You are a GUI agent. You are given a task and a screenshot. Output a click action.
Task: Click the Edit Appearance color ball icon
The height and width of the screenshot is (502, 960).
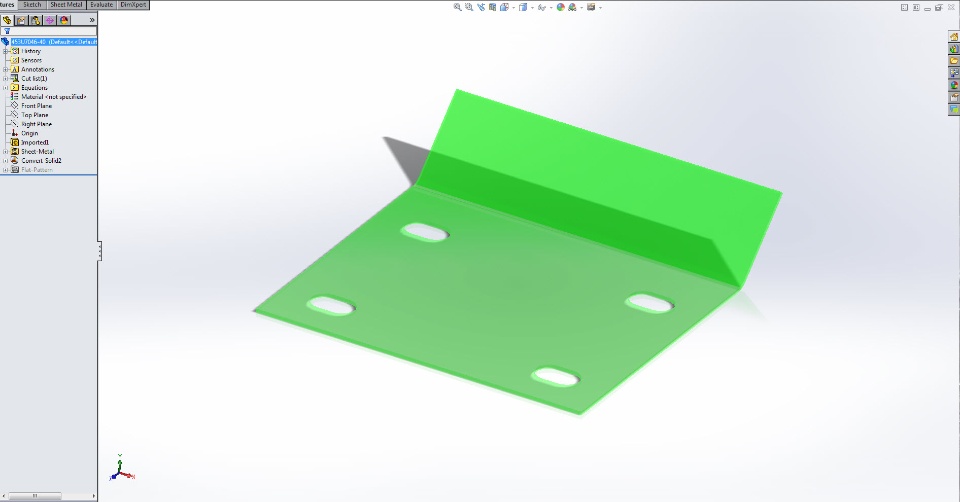[560, 7]
